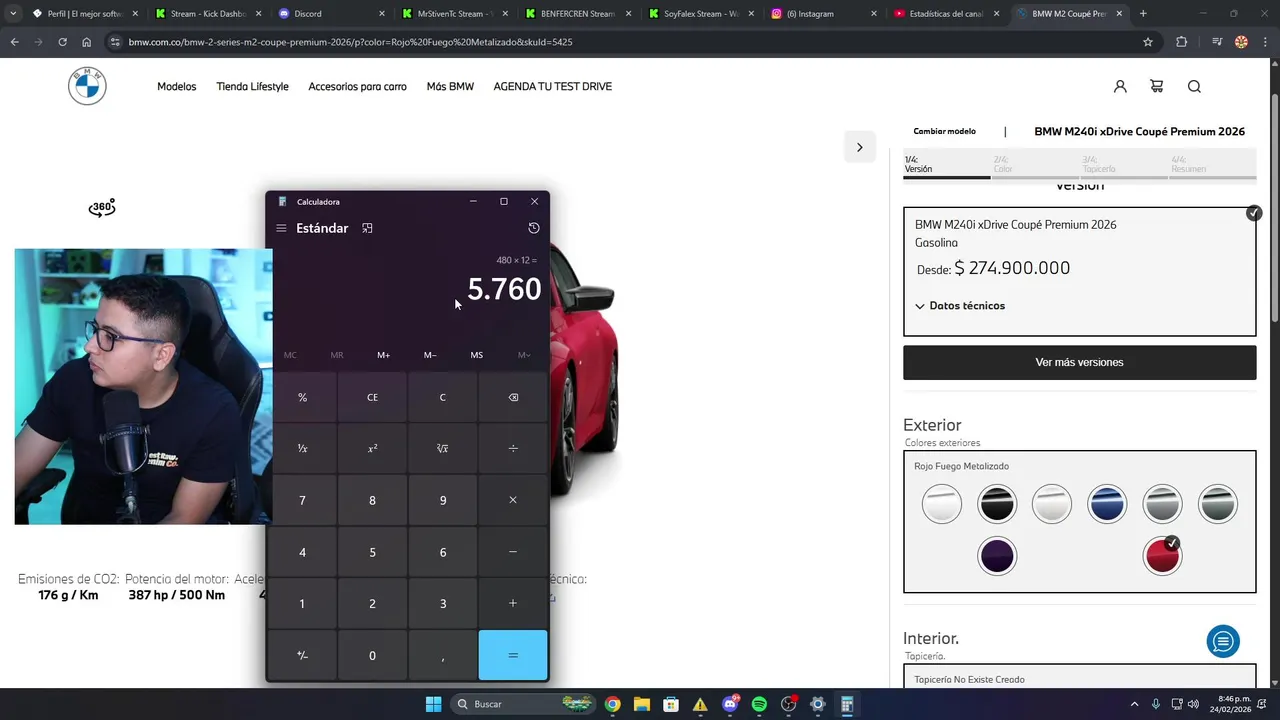The width and height of the screenshot is (1280, 720).
Task: Open the blue chat bubble icon
Action: click(x=1223, y=641)
